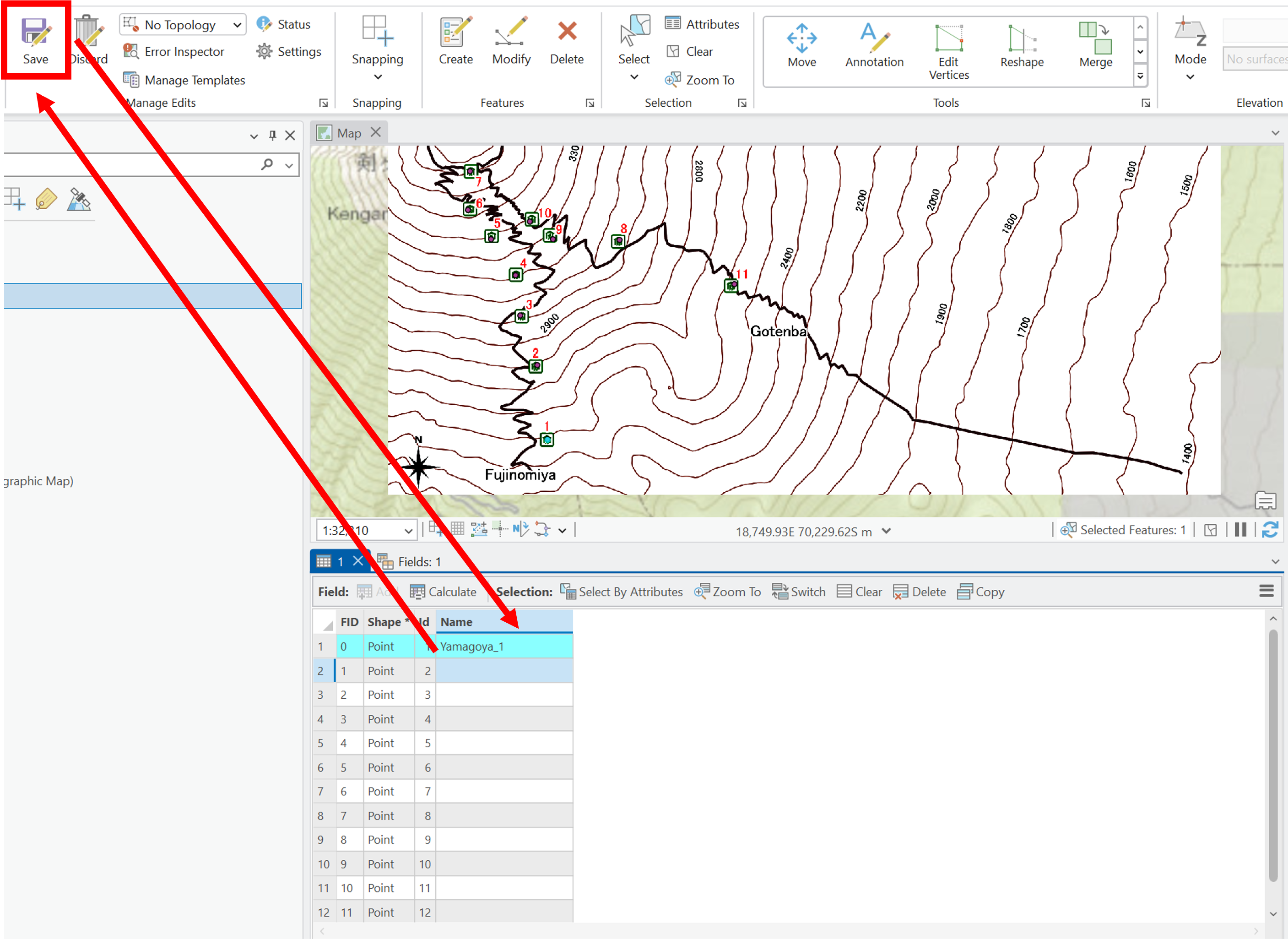Select By Attributes in table toolbar
This screenshot has height=940, width=1288.
(622, 592)
